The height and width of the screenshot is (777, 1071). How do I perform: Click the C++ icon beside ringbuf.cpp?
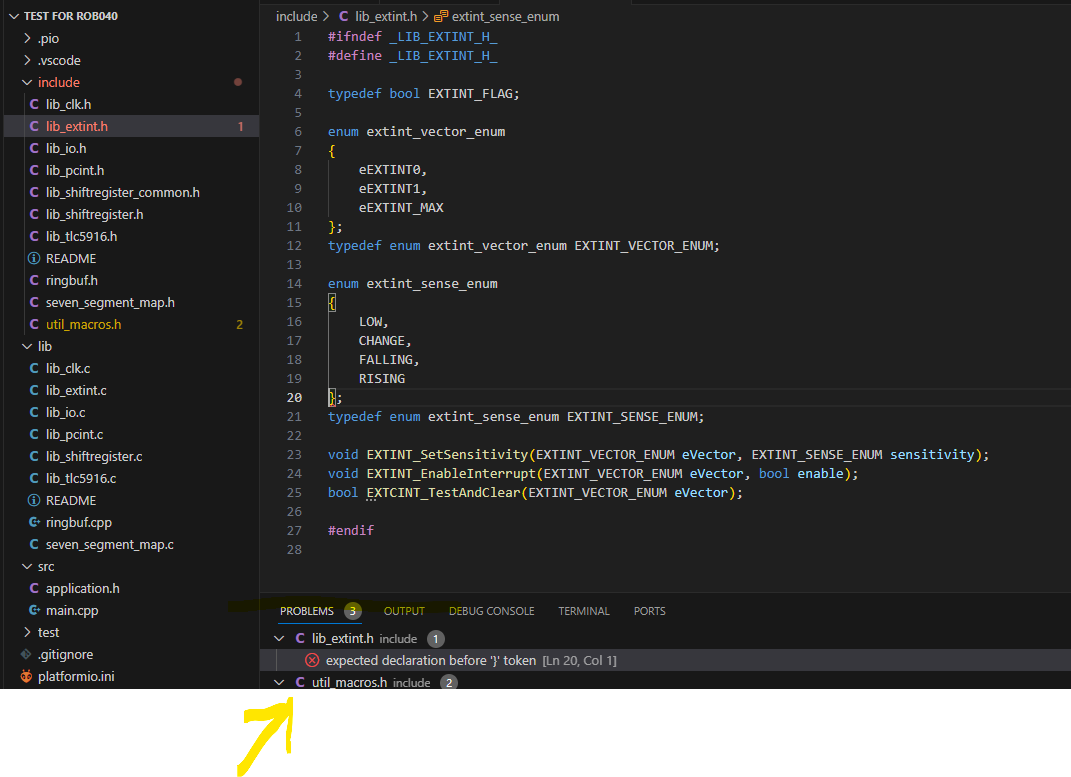point(34,522)
